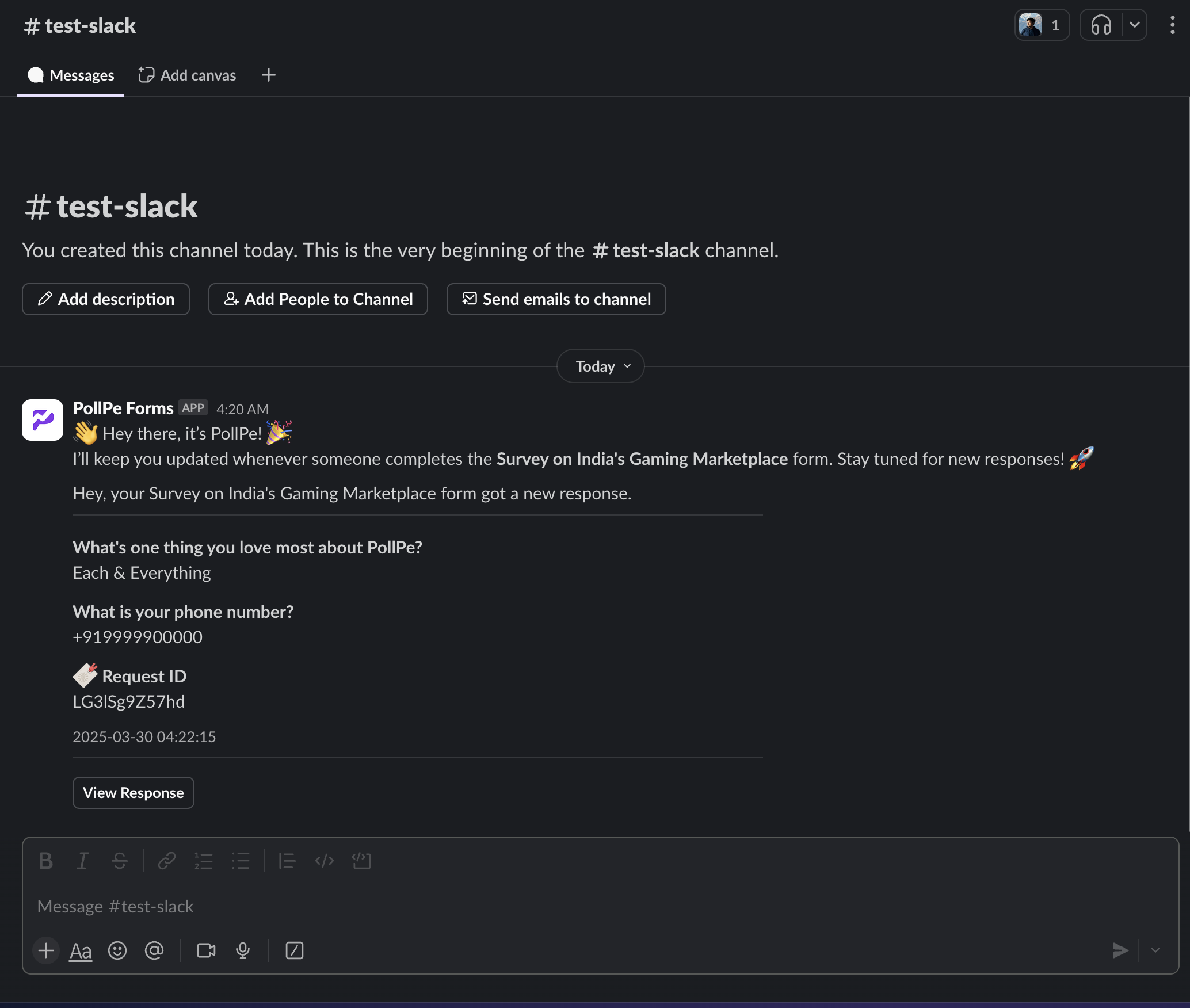Click the 4:20 AM message timestamp
1190x1008 pixels.
coord(242,409)
